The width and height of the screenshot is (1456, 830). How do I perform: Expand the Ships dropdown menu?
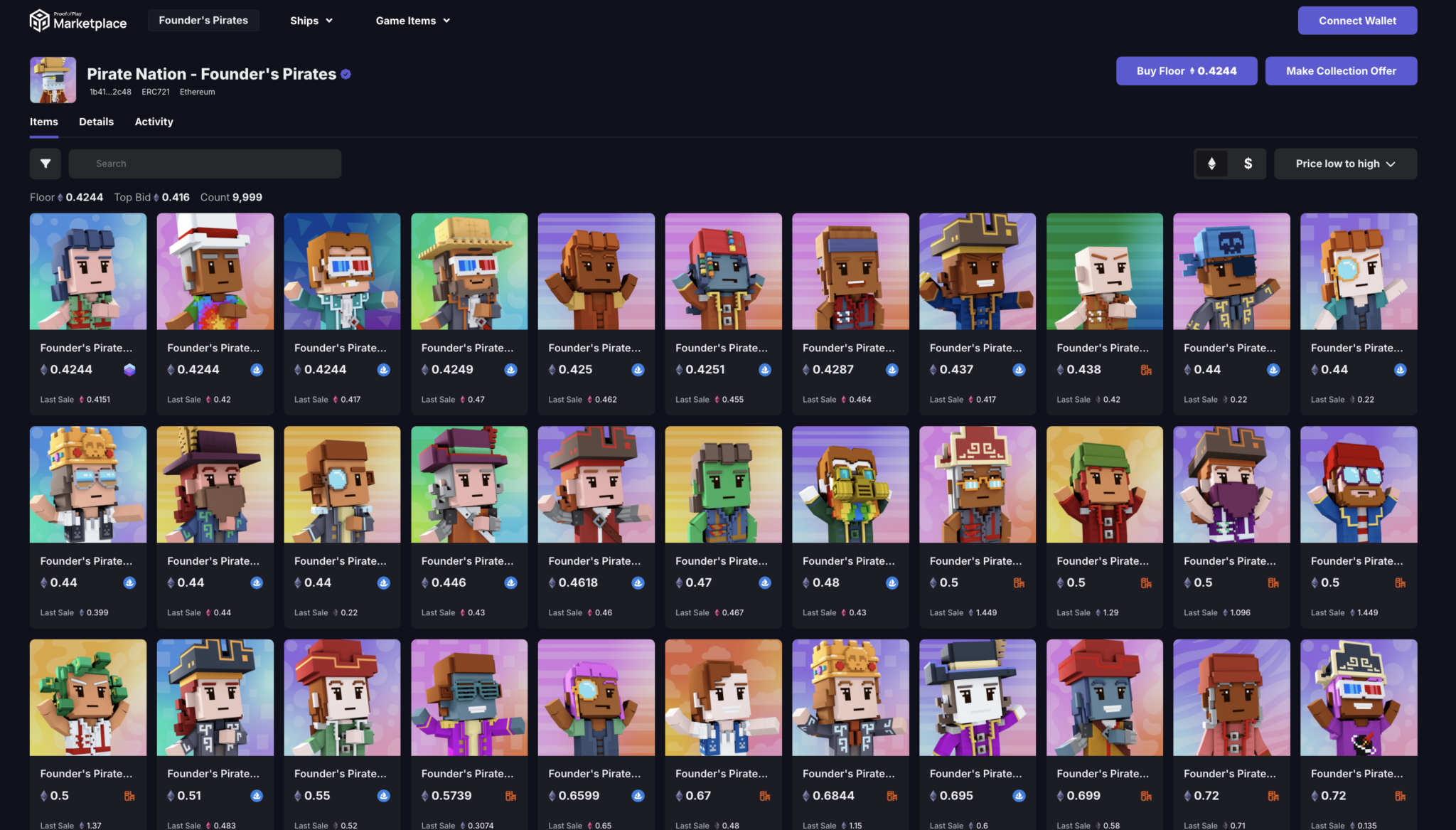311,21
